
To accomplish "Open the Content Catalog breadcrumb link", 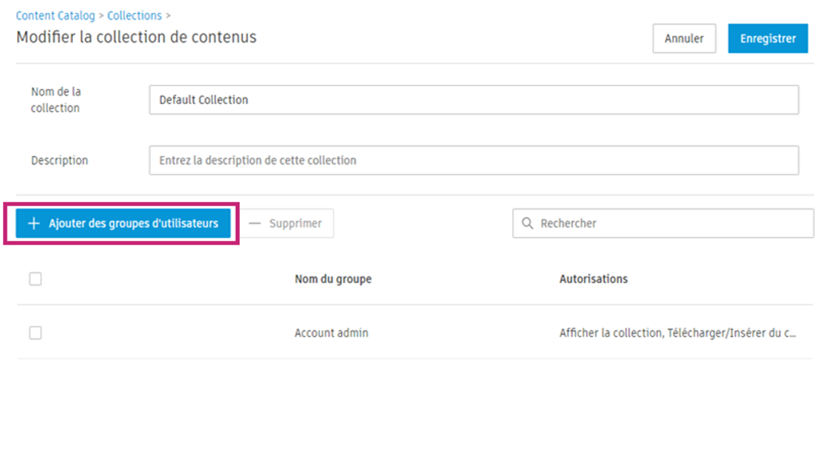I will pyautogui.click(x=55, y=16).
